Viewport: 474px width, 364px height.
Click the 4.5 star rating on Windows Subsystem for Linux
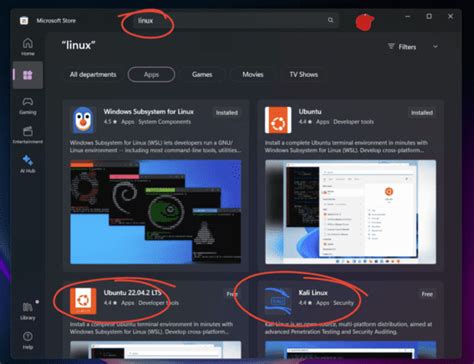110,122
